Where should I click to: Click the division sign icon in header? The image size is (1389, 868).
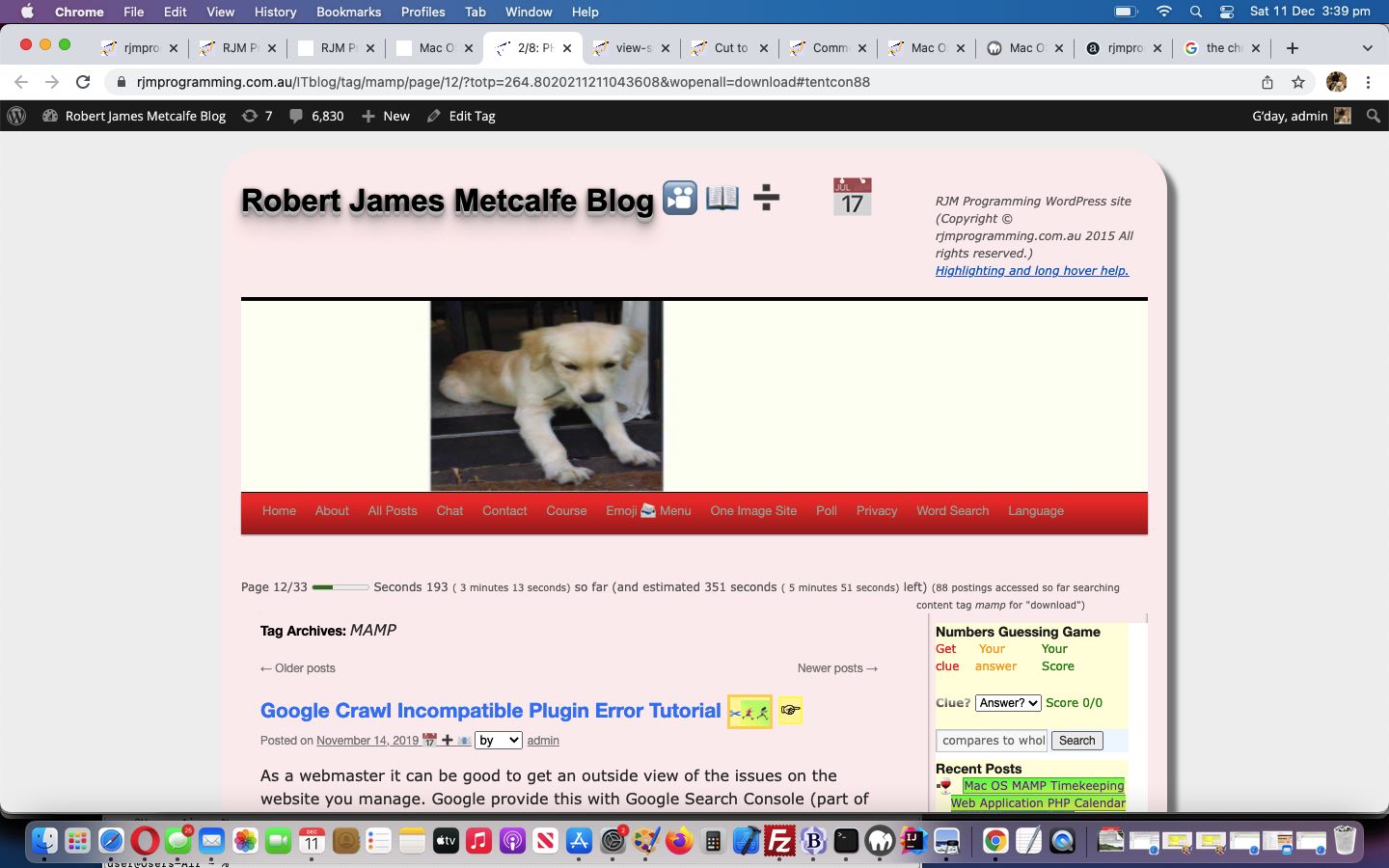pos(766,199)
